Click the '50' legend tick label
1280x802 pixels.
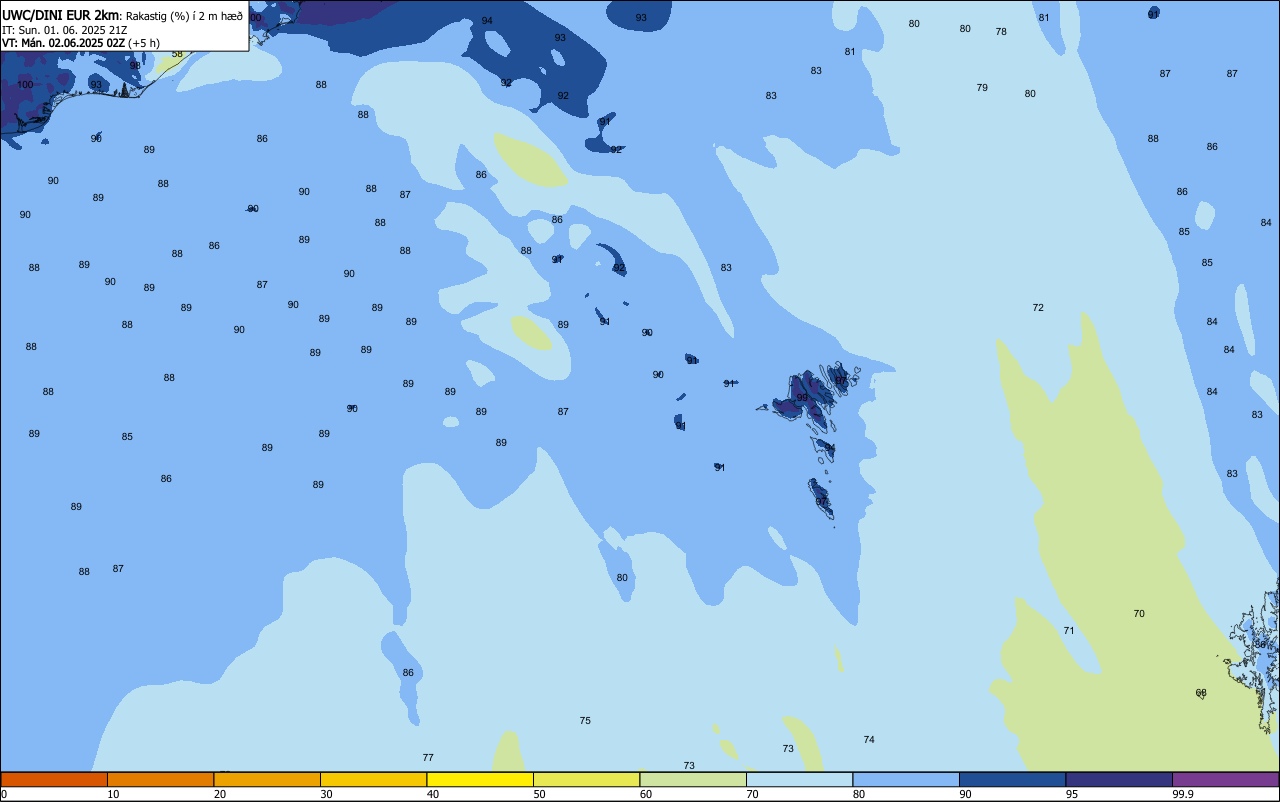(539, 794)
